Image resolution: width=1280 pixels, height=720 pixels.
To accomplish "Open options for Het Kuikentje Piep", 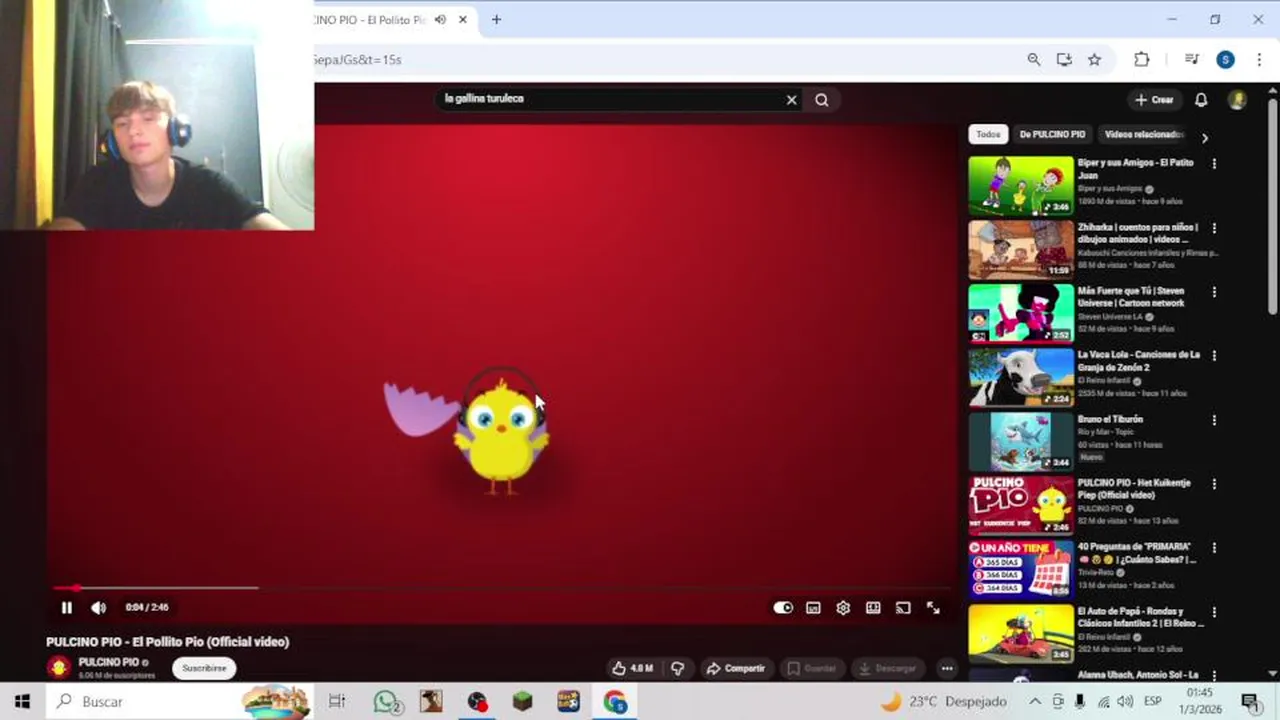I will tap(1214, 484).
